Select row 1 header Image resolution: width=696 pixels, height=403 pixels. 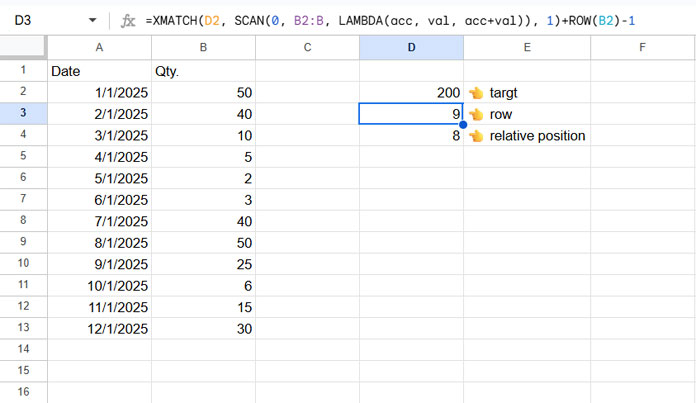[x=23, y=71]
